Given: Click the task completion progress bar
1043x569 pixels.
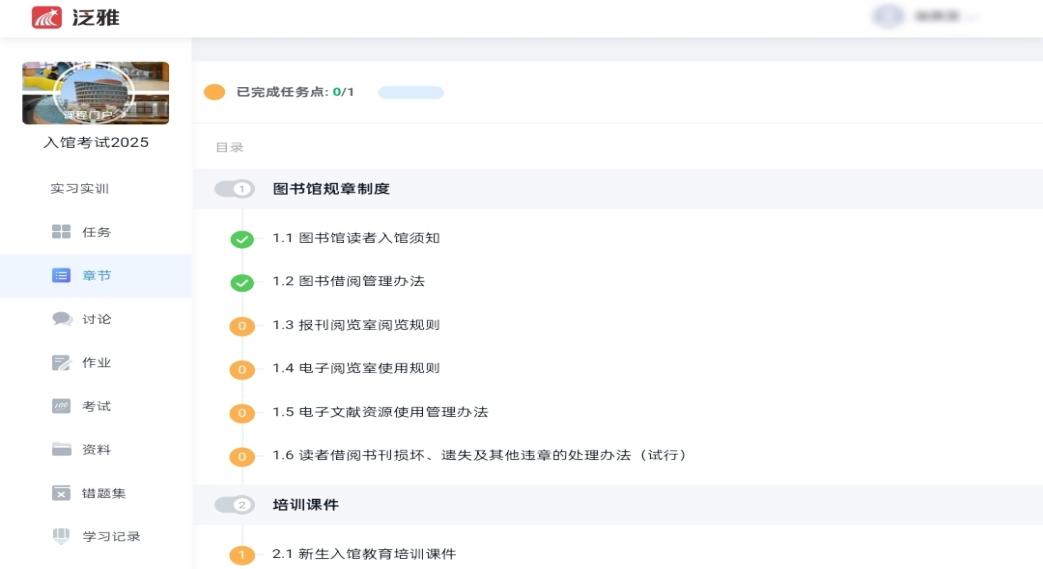Looking at the screenshot, I should pos(410,93).
